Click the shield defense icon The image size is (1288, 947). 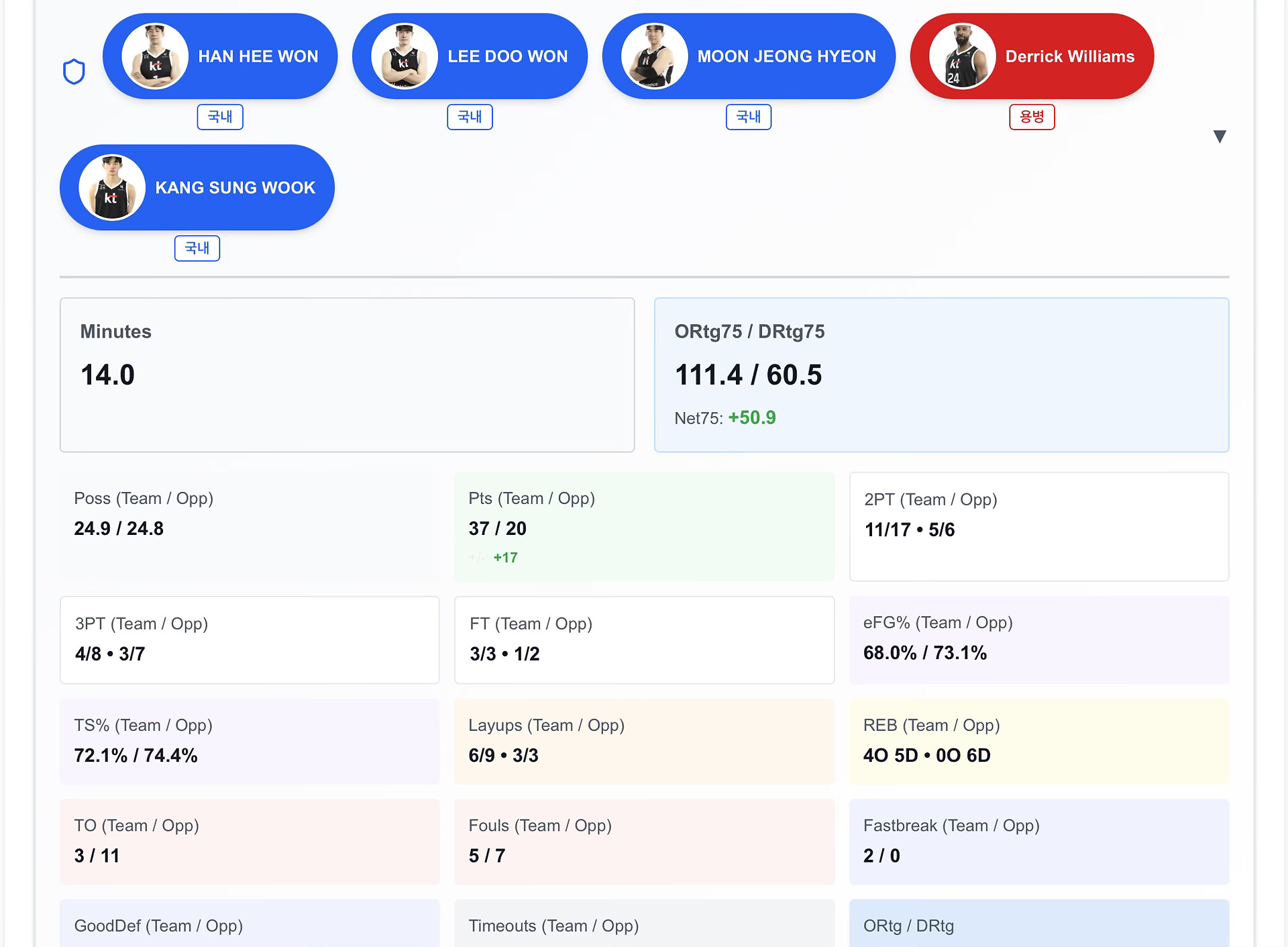point(74,72)
